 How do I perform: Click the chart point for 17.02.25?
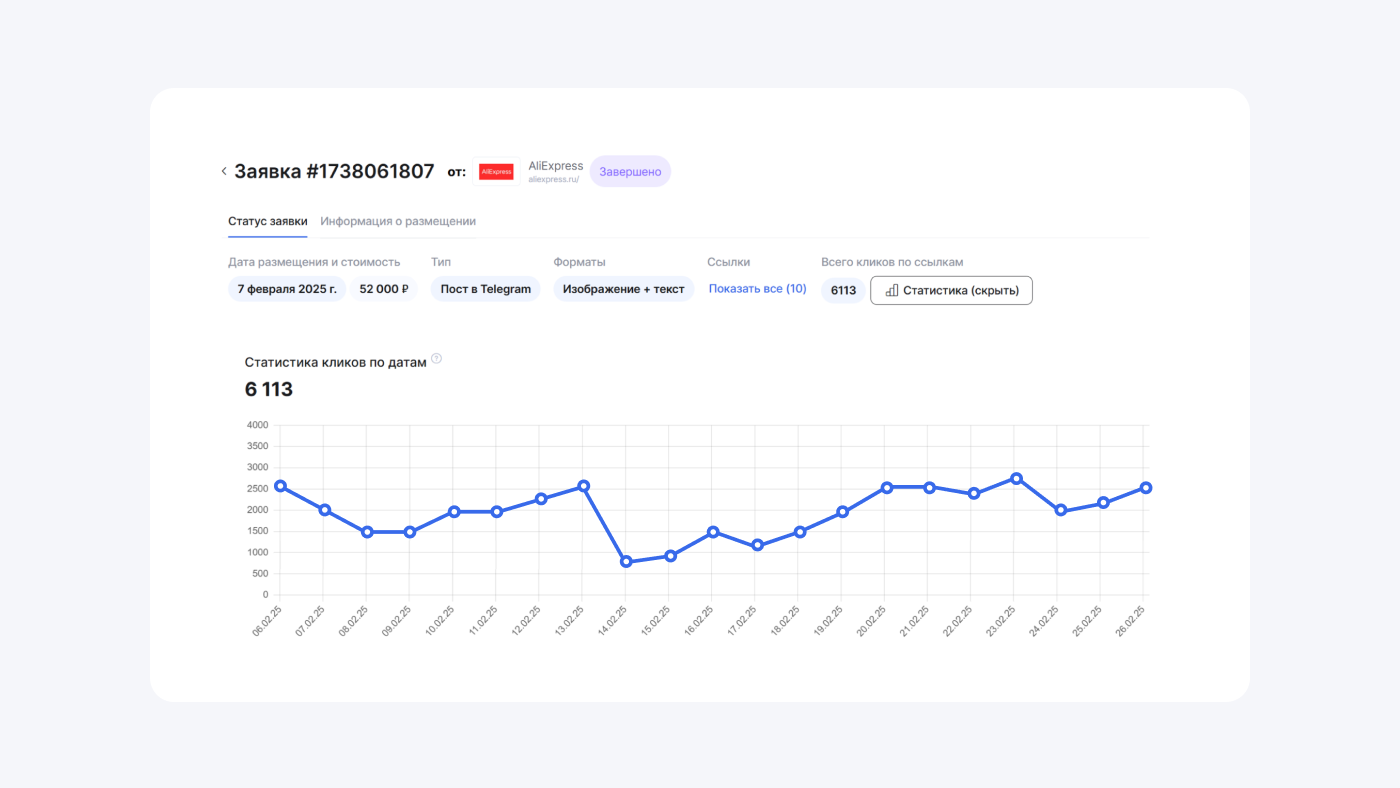pos(757,545)
